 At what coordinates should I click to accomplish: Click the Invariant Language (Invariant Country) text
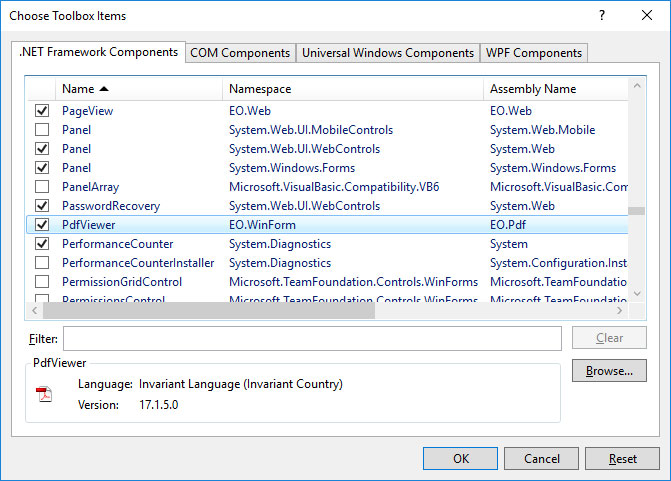pos(241,384)
